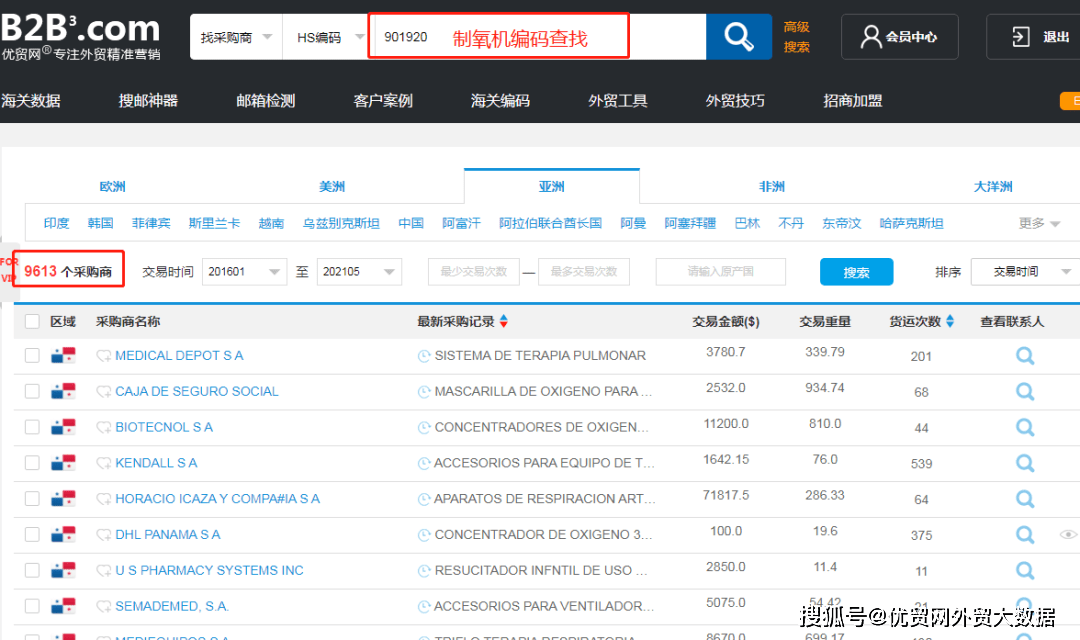
Task: Sort by latest purchase record arrows
Action: click(x=503, y=321)
